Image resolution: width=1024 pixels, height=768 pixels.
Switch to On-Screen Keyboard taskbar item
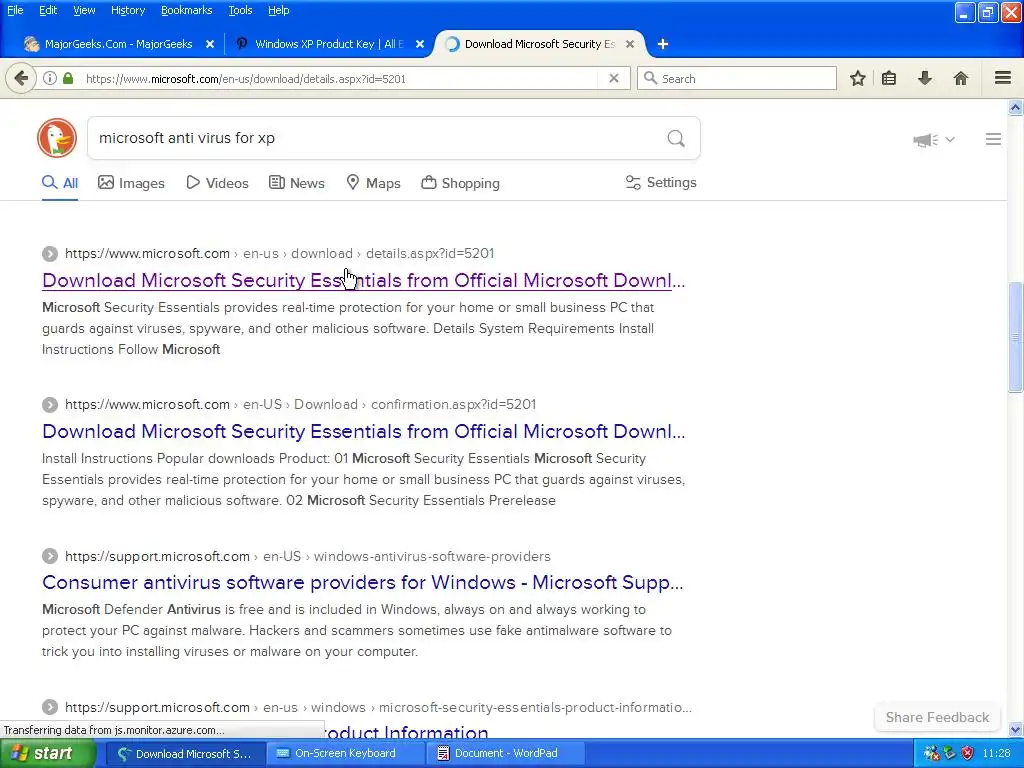tap(345, 754)
